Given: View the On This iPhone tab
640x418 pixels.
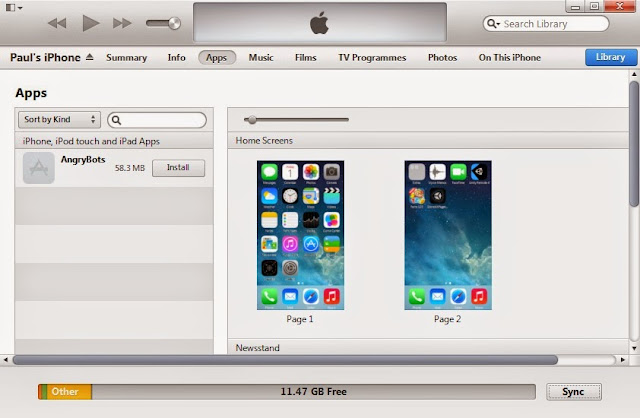Looking at the screenshot, I should coord(509,58).
